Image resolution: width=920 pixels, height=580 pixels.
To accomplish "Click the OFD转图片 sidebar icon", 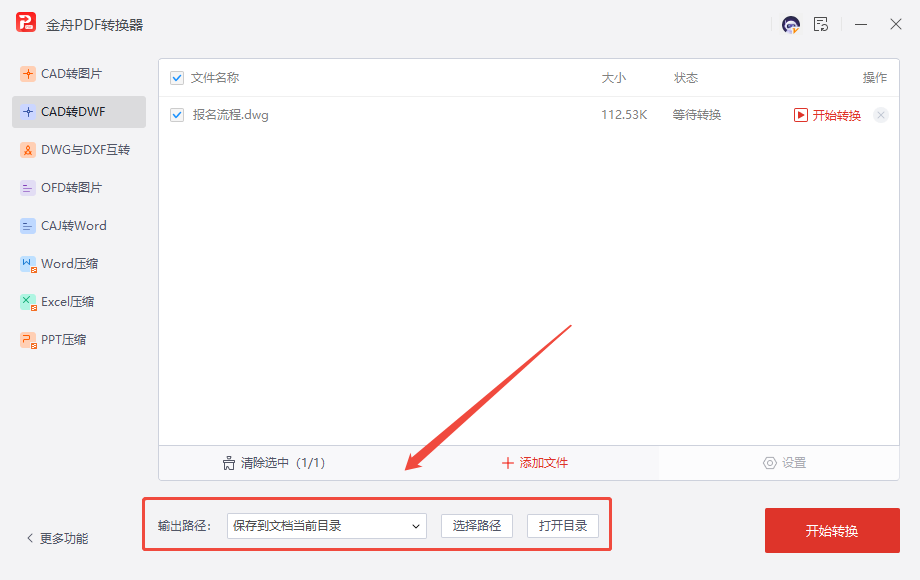I will [28, 188].
